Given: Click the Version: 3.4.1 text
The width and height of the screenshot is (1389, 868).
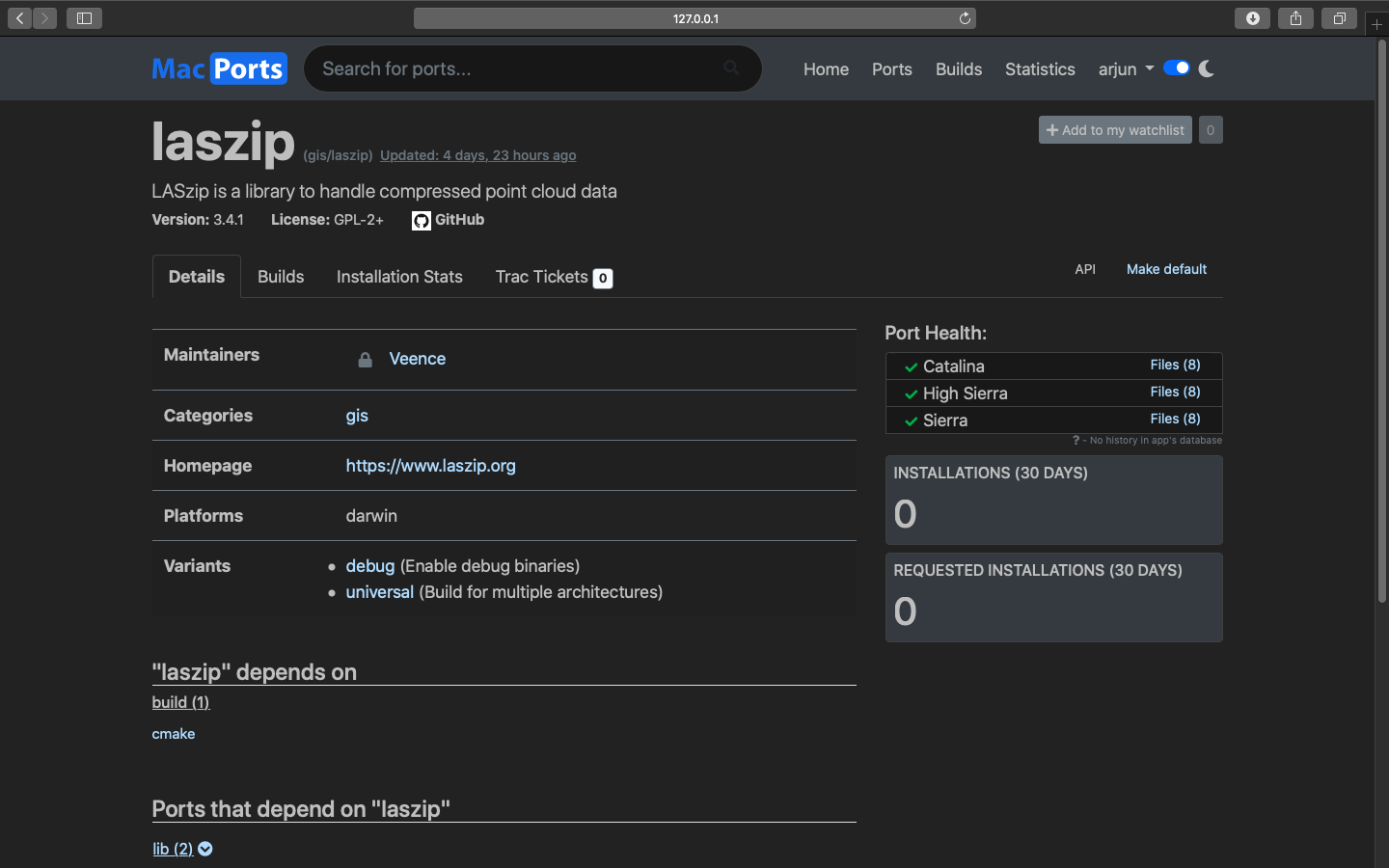Looking at the screenshot, I should point(198,220).
